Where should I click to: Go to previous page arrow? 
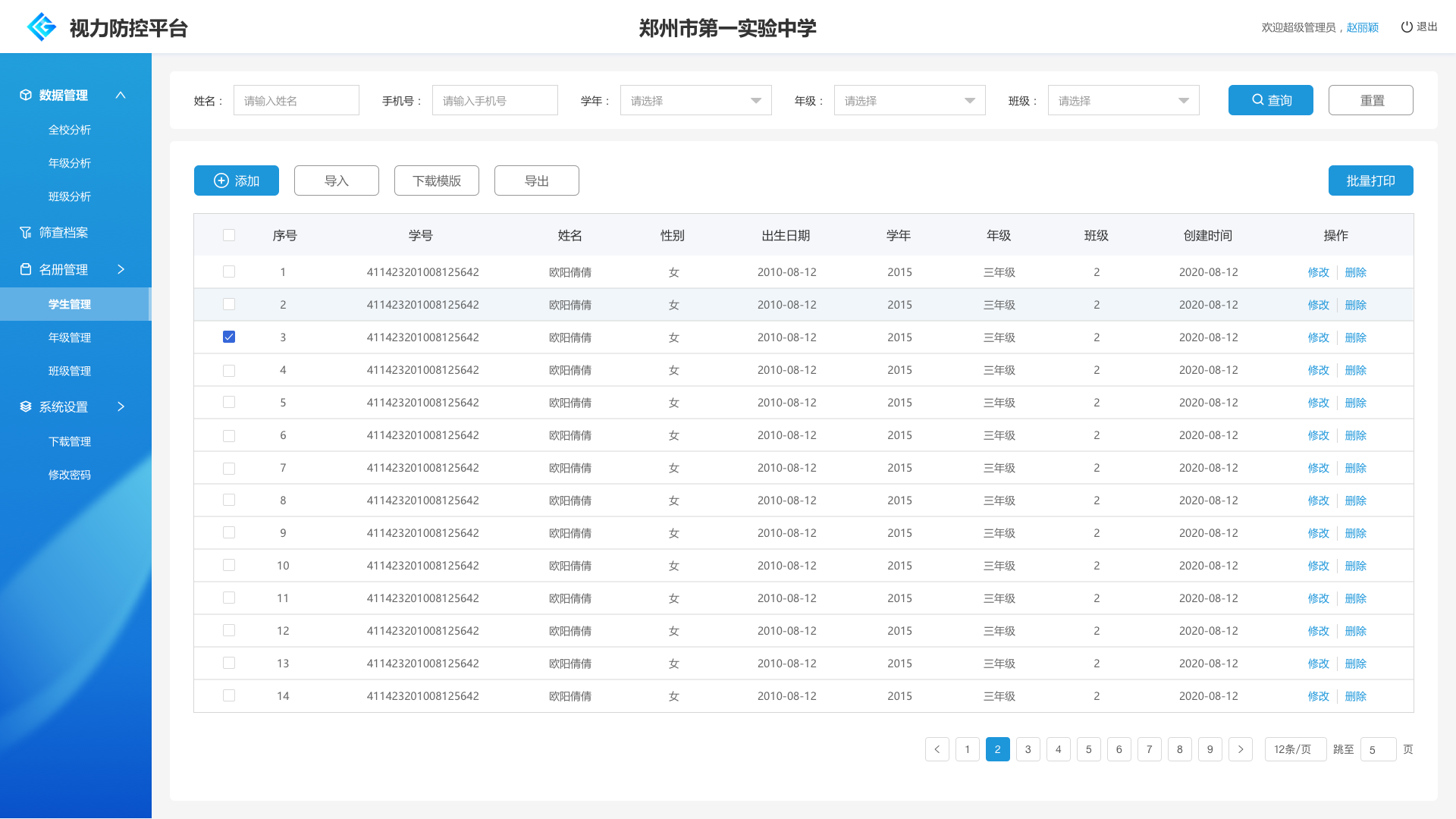click(937, 749)
